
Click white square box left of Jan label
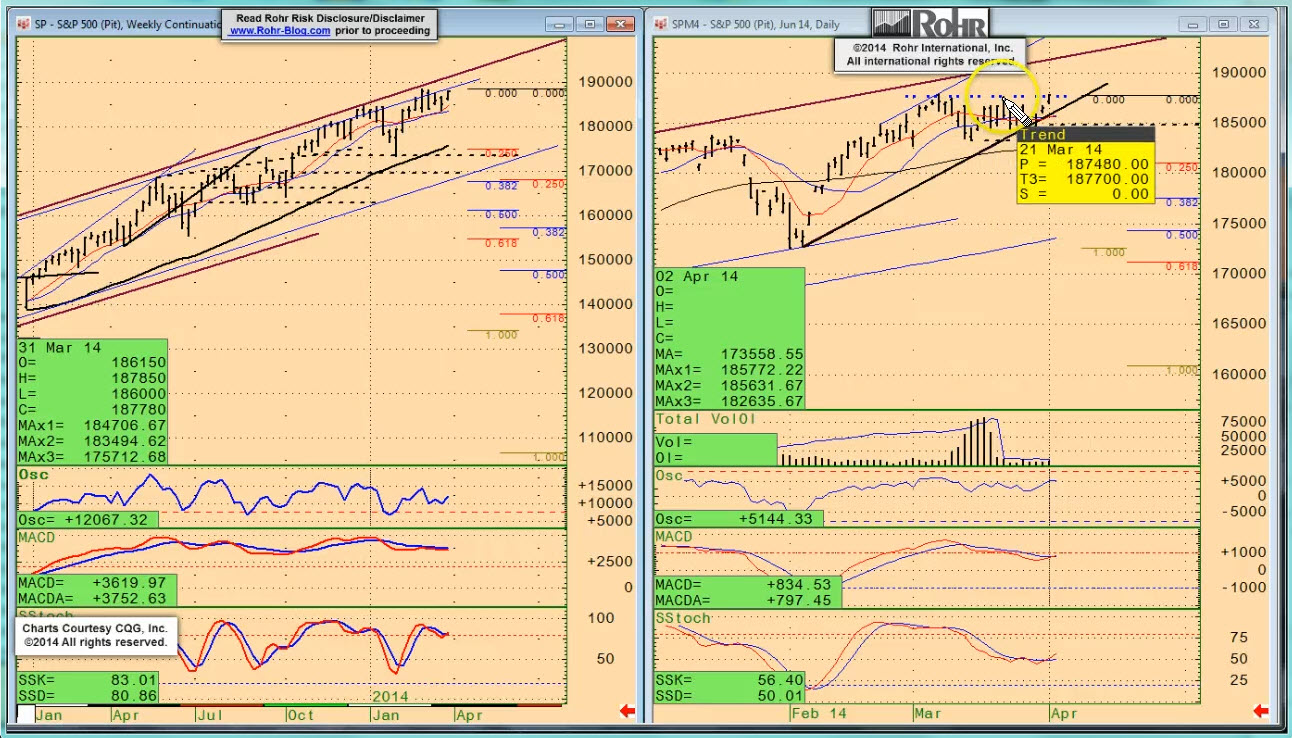(x=24, y=714)
